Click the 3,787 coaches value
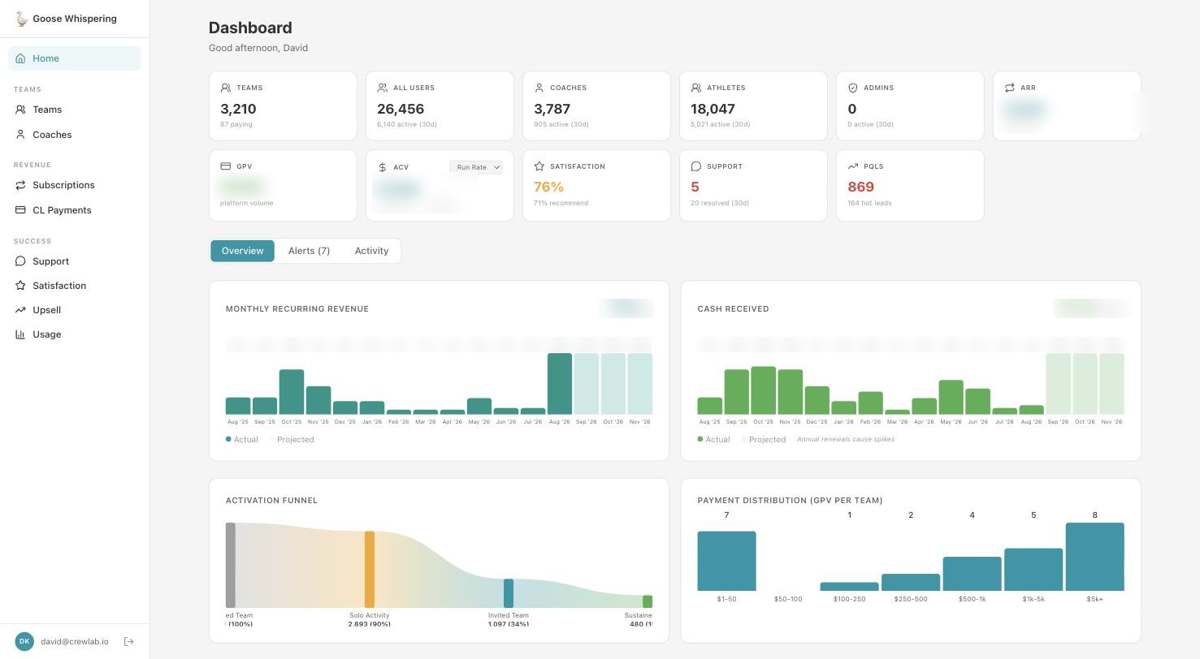 tap(552, 109)
